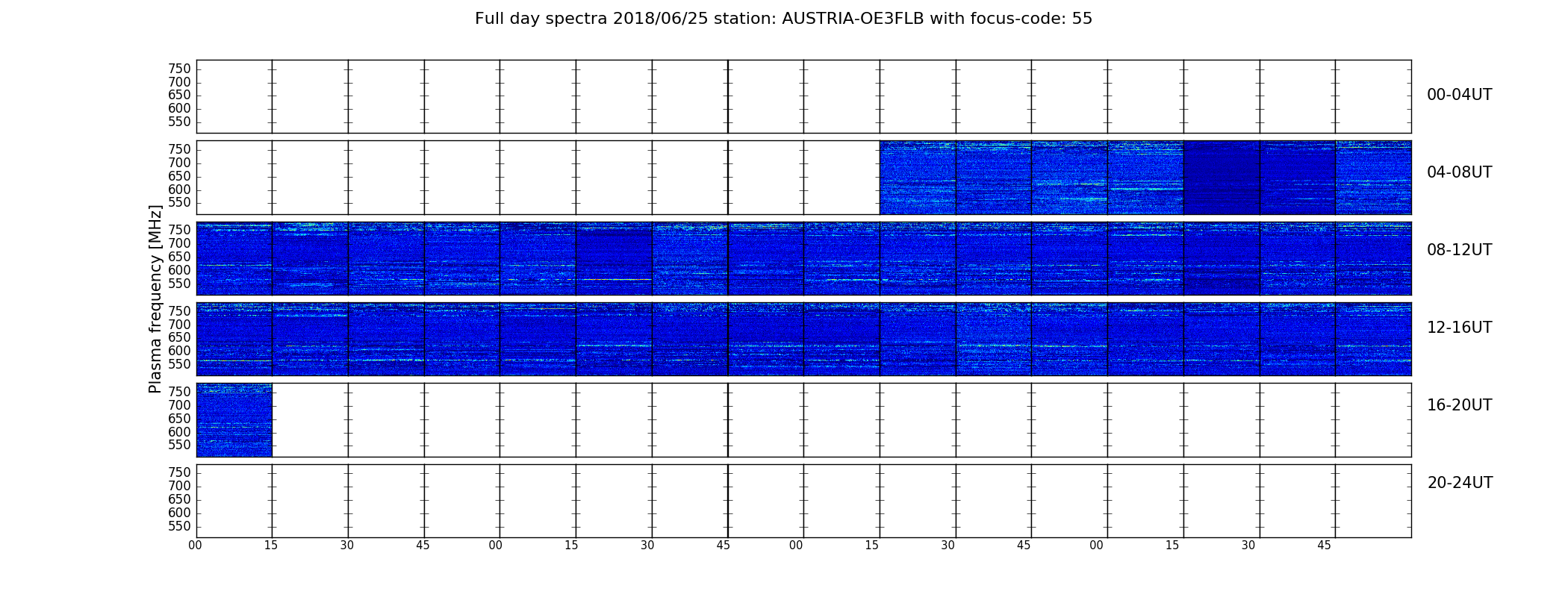The width and height of the screenshot is (1568, 597).
Task: Click the 08-12UT spectrogram strip
Action: [803, 258]
